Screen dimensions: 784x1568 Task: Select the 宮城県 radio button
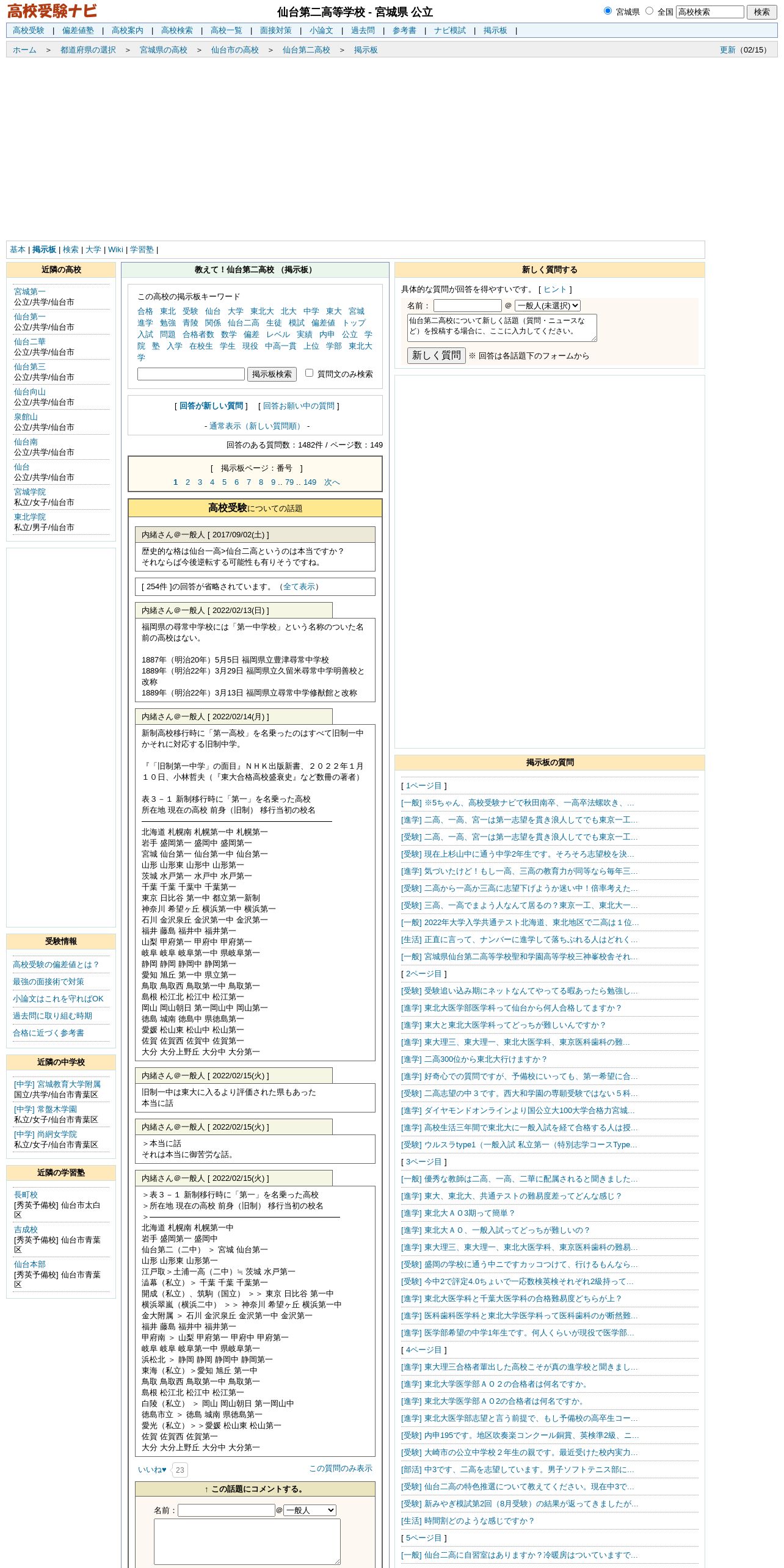point(608,11)
